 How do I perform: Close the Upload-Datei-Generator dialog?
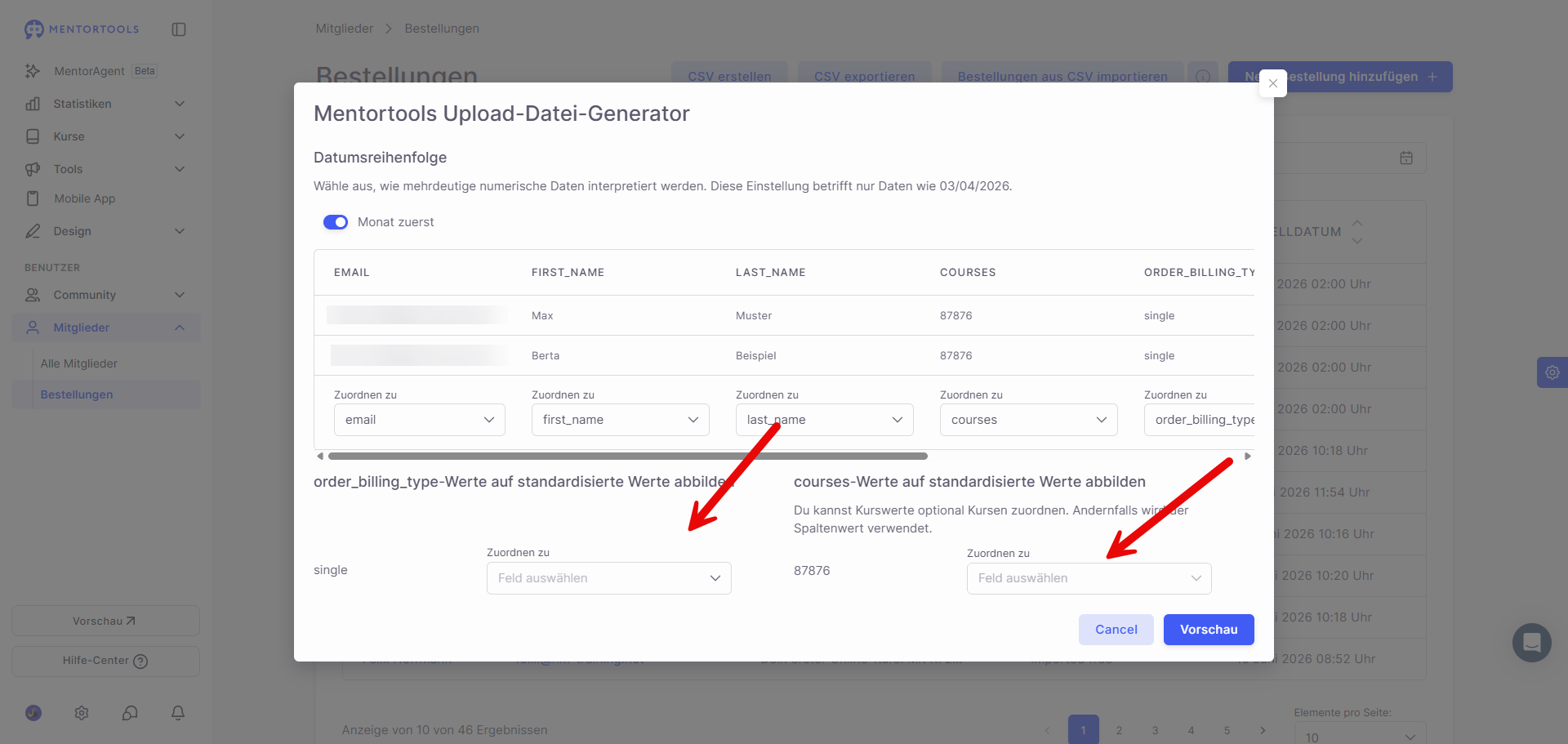pos(1273,83)
